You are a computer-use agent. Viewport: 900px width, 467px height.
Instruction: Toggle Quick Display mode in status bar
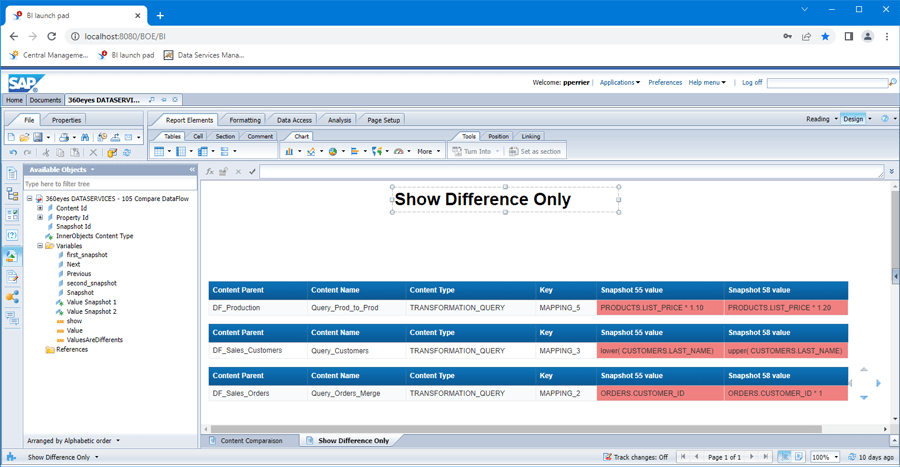(x=784, y=457)
